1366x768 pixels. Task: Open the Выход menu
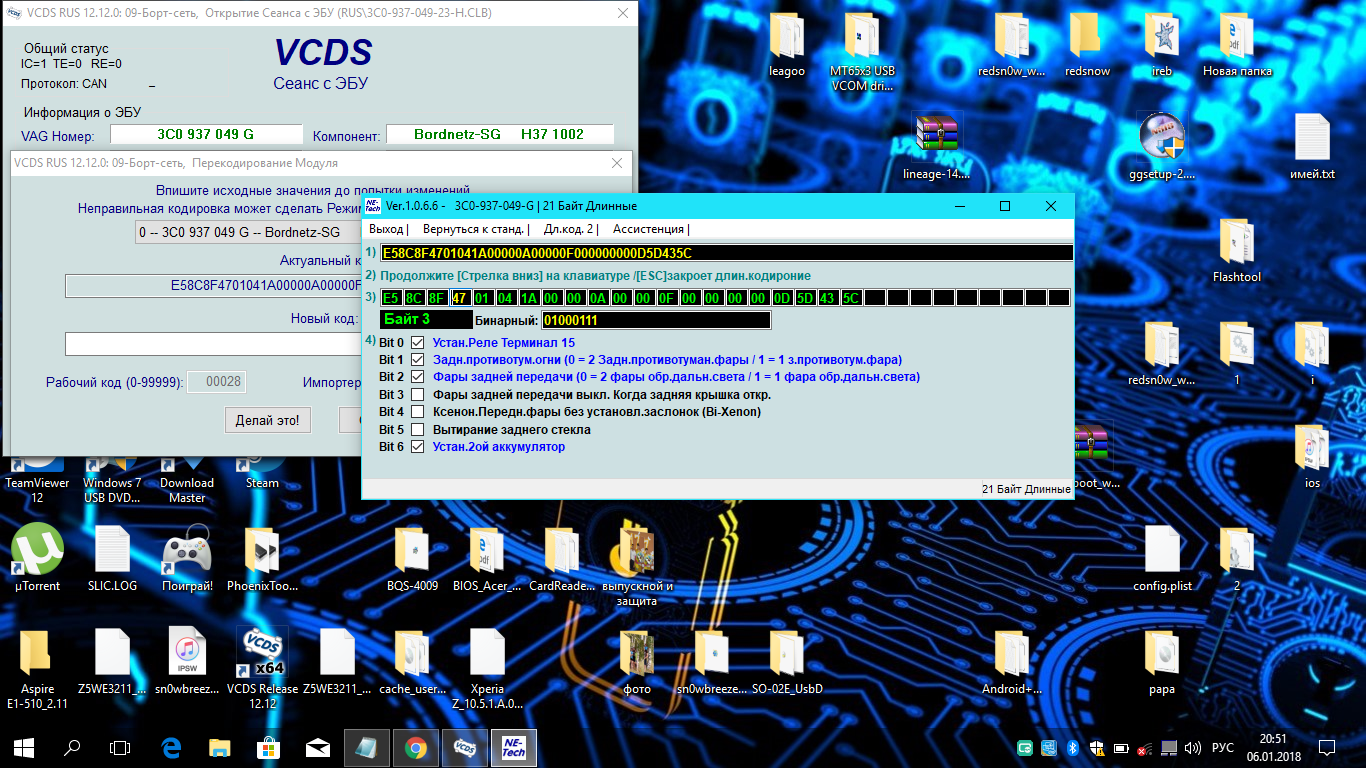click(x=387, y=229)
